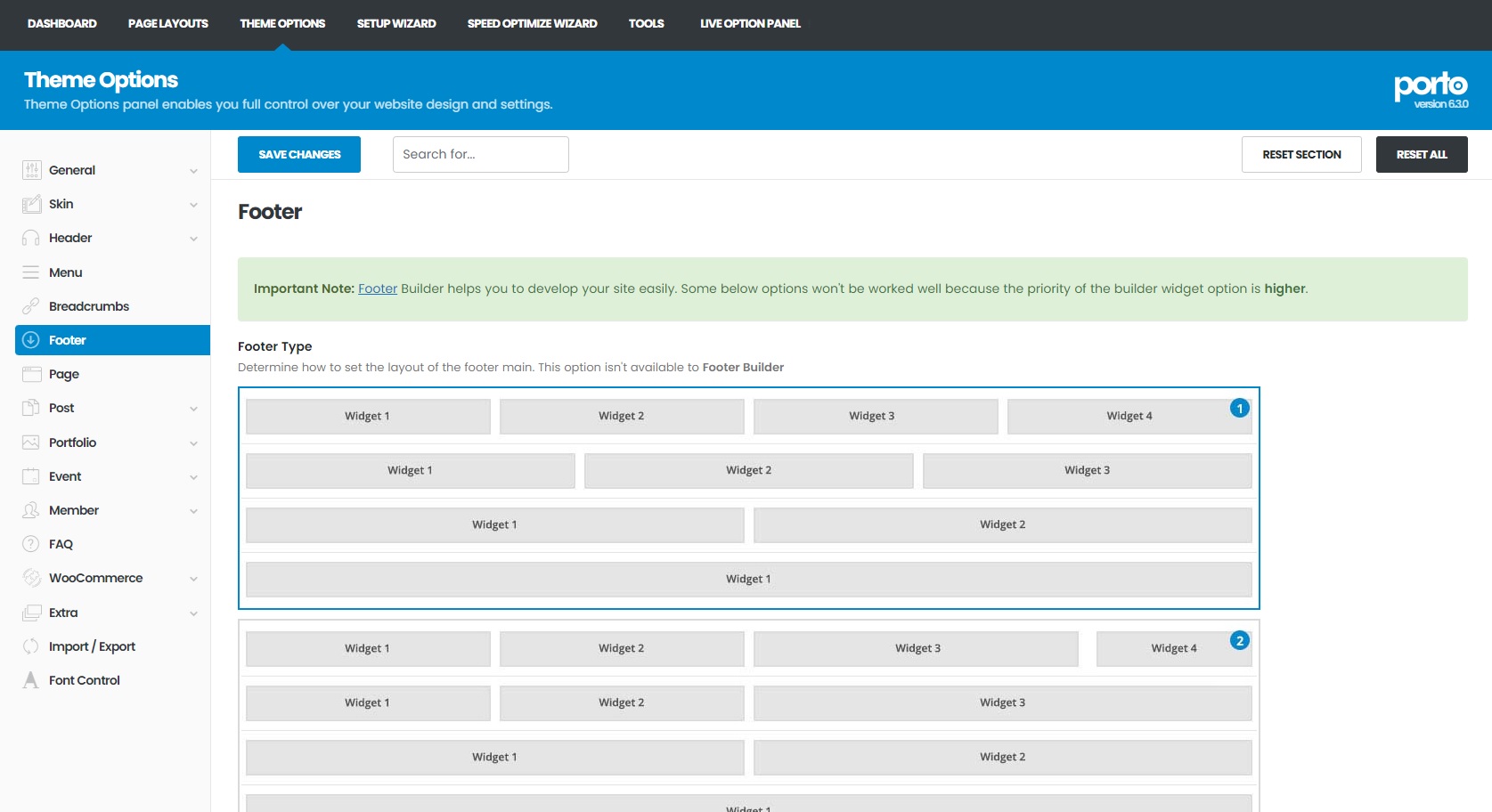Click the FAQ question mark icon
The height and width of the screenshot is (812, 1492).
click(x=31, y=544)
